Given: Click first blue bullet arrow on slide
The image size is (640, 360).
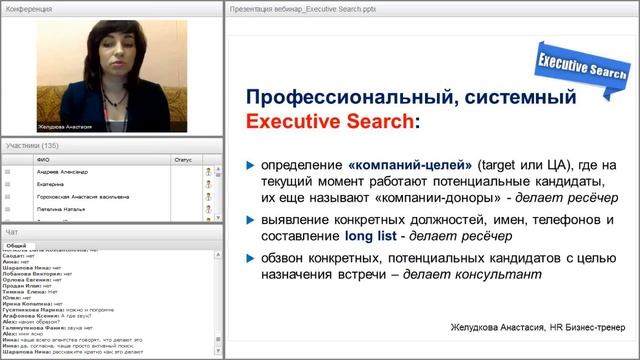Looking at the screenshot, I should point(250,165).
